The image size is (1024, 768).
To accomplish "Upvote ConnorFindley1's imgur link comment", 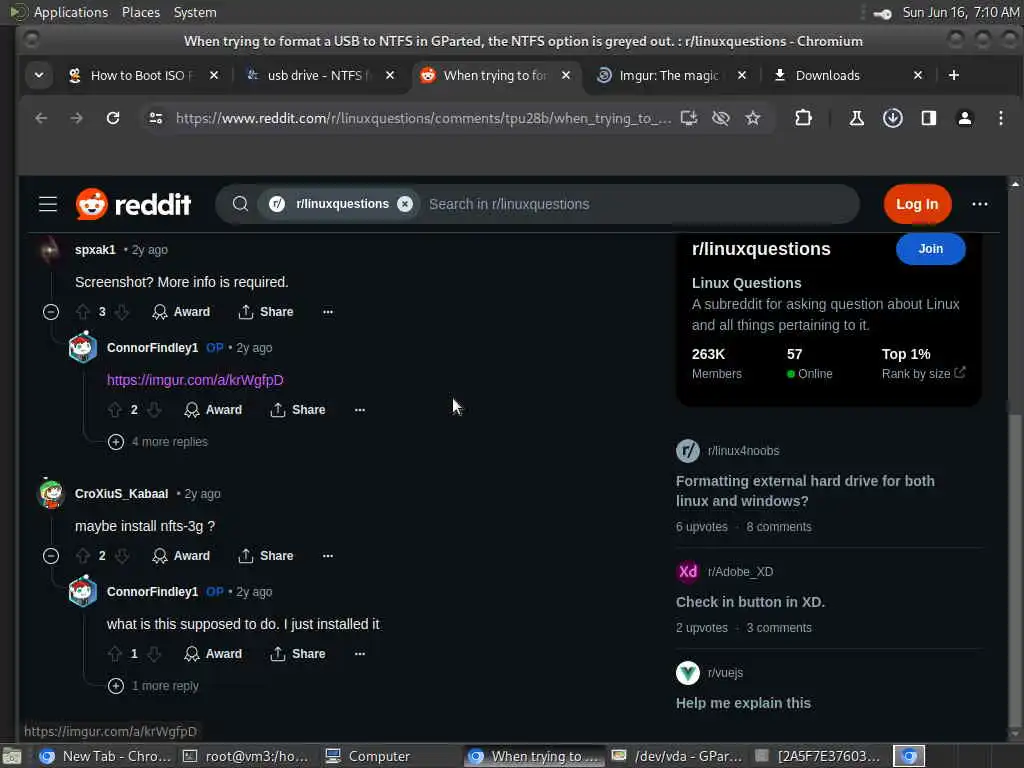I will click(x=115, y=410).
